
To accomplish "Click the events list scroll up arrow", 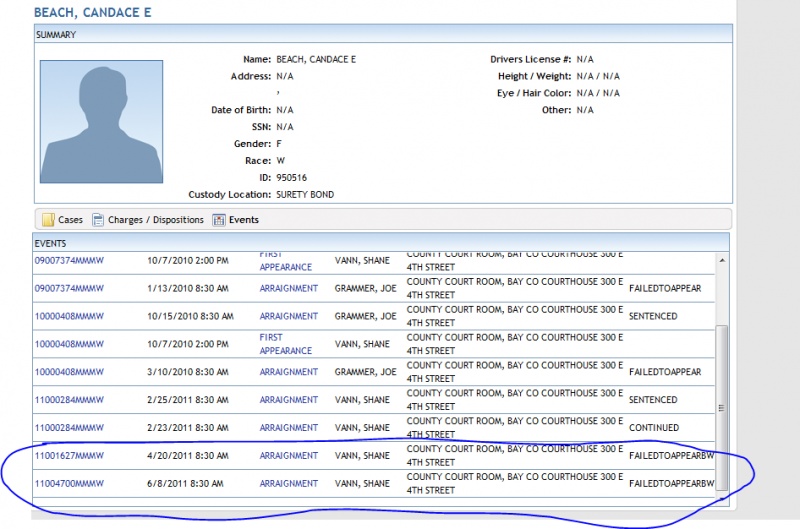I will point(722,260).
